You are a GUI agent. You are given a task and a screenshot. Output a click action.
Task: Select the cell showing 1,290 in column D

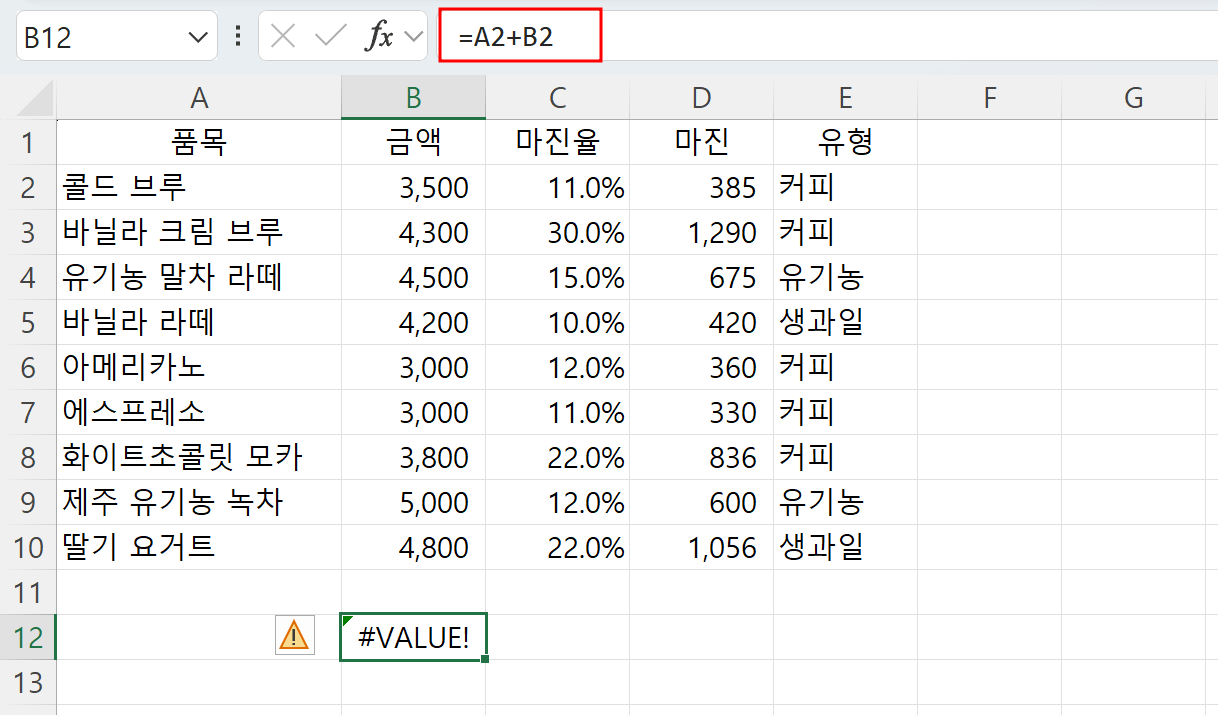pos(700,232)
